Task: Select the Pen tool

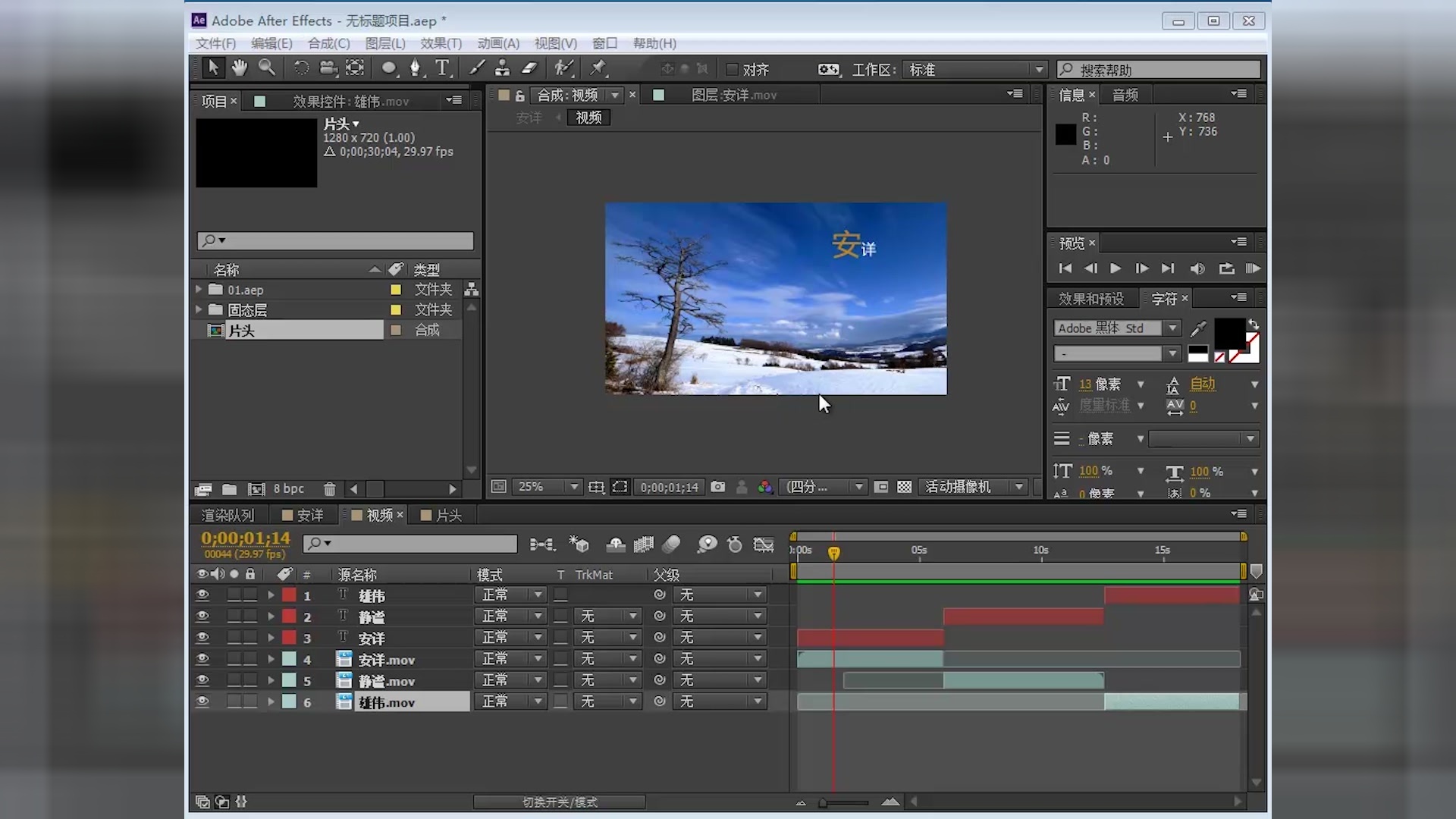Action: [415, 68]
